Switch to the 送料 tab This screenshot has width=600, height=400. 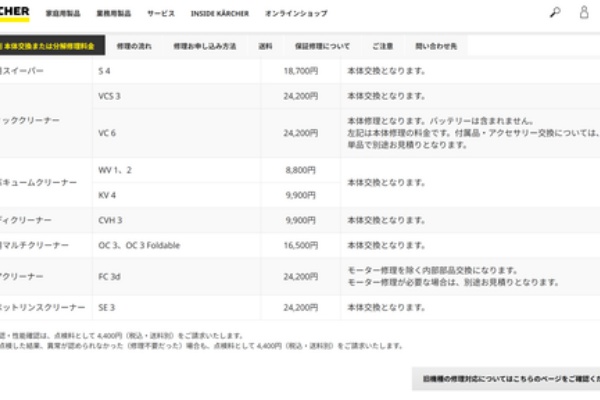(265, 46)
